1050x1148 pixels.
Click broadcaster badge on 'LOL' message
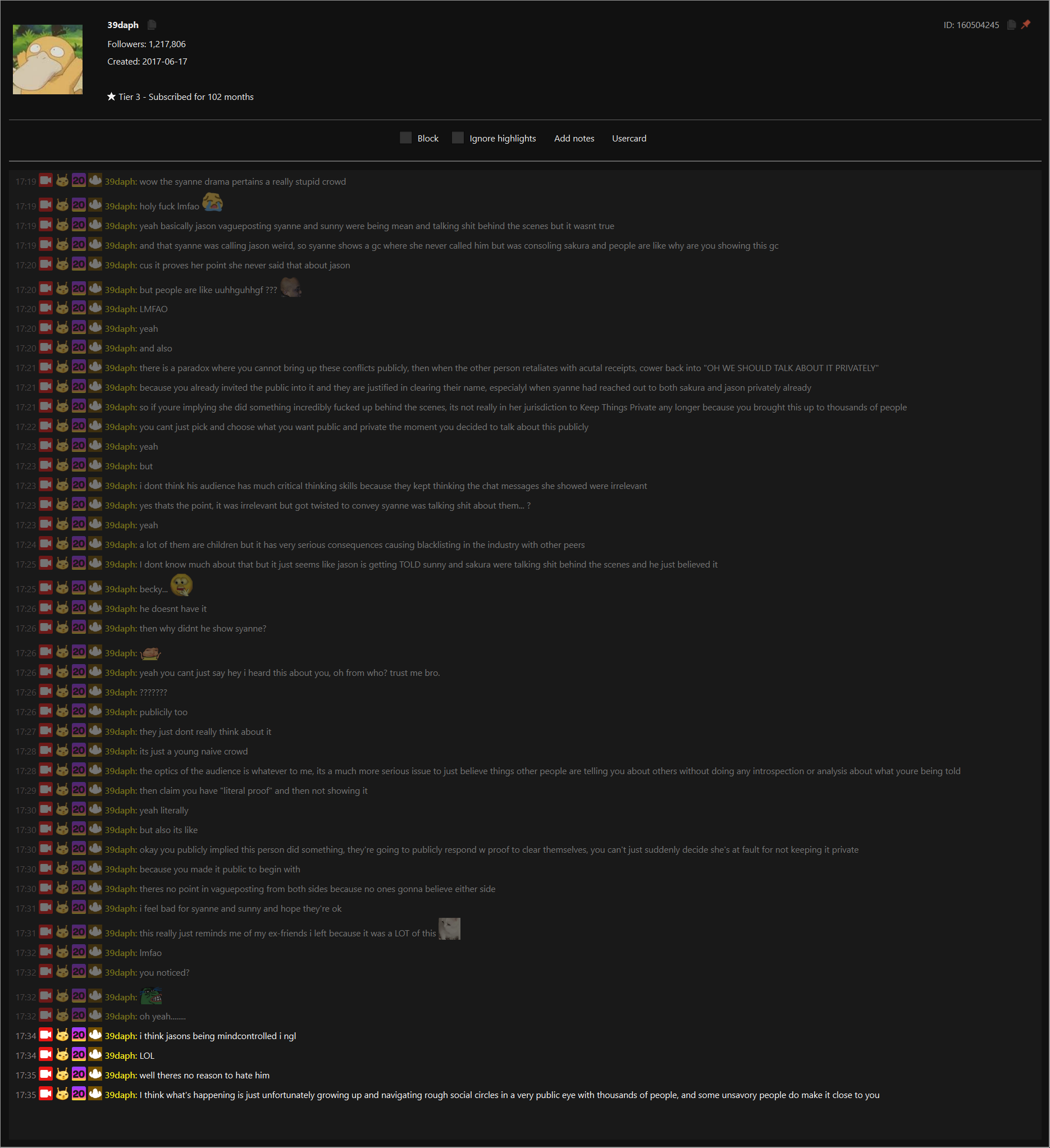pyautogui.click(x=46, y=1055)
